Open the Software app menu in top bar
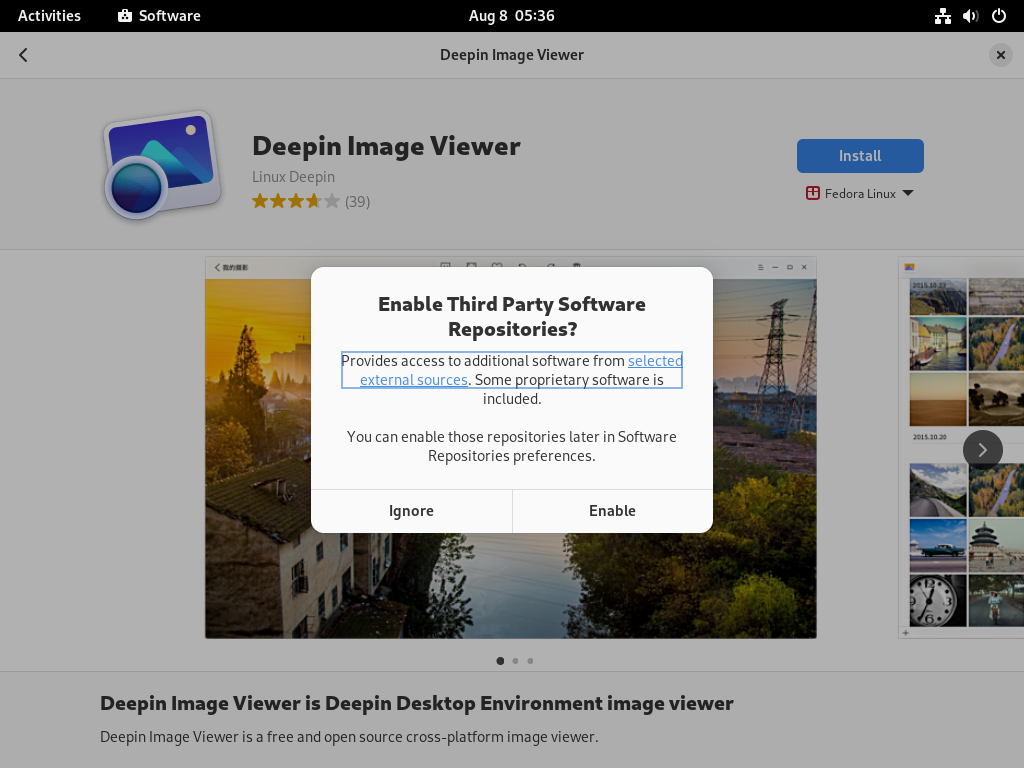 tap(159, 16)
